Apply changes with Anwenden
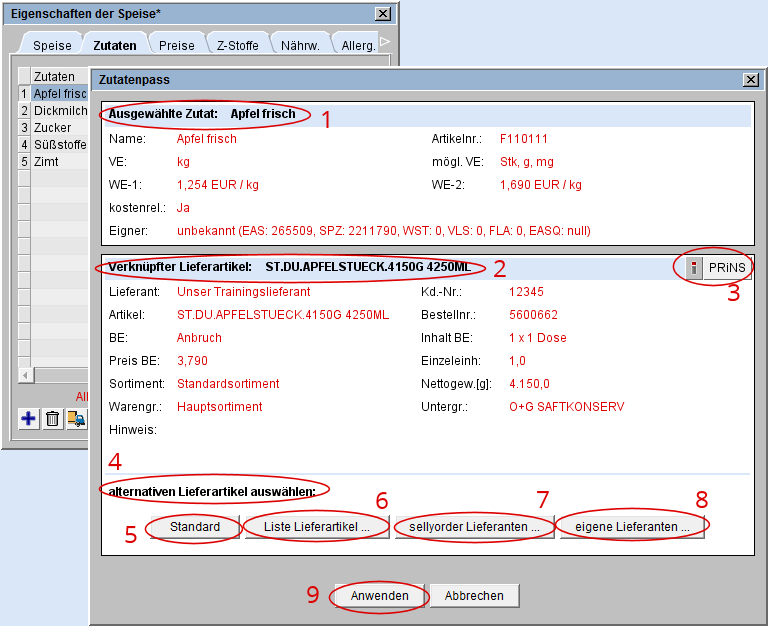The height and width of the screenshot is (626, 768). 380,595
